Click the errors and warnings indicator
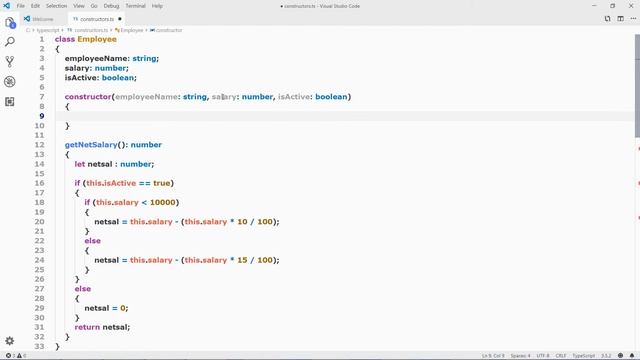This screenshot has width=640, height=360. point(16,356)
